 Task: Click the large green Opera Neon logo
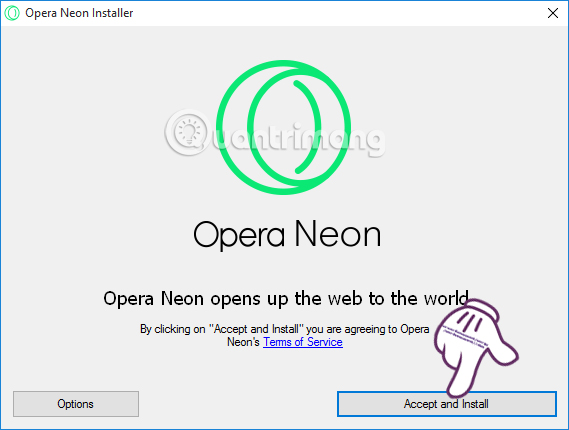pyautogui.click(x=283, y=127)
